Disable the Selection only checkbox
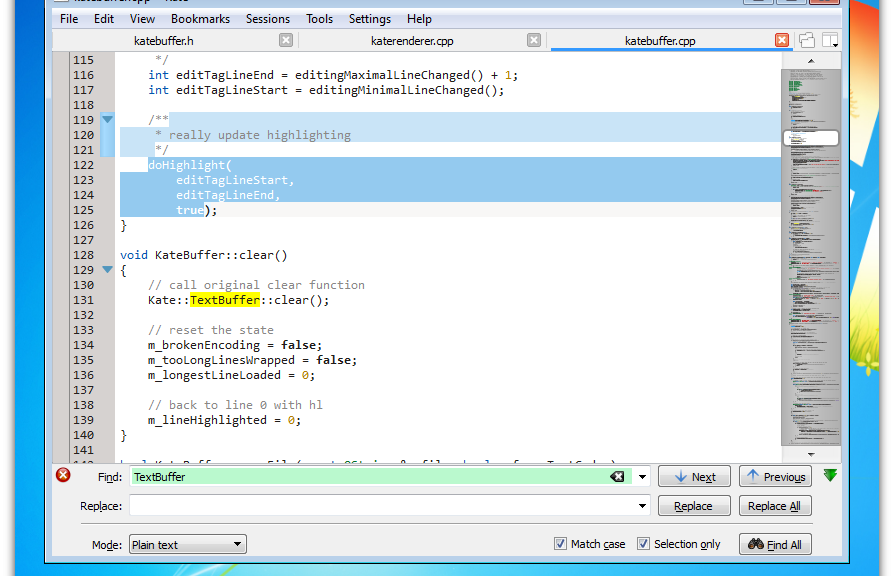Screen dimensions: 894x576 644,544
